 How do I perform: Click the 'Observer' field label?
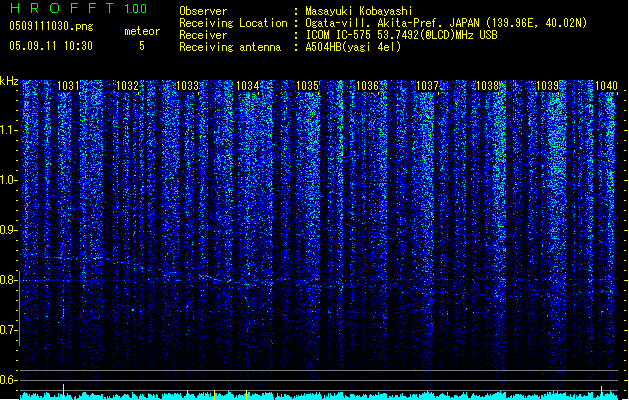pyautogui.click(x=203, y=11)
